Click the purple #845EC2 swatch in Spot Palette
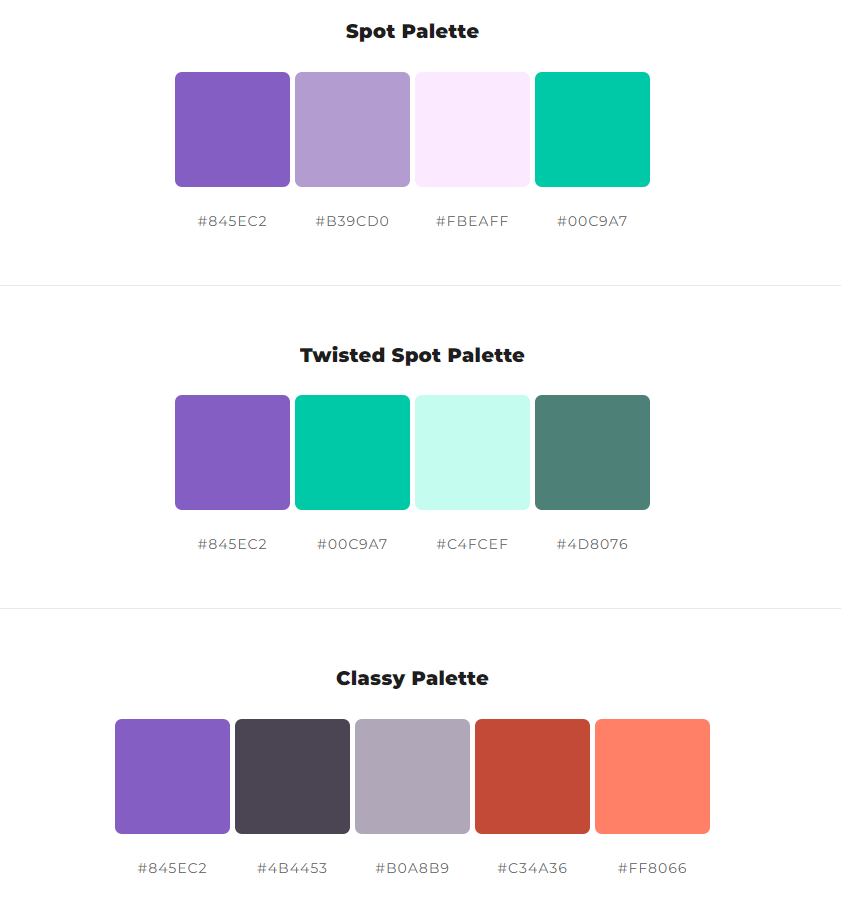This screenshot has height=897, width=841. point(232,129)
